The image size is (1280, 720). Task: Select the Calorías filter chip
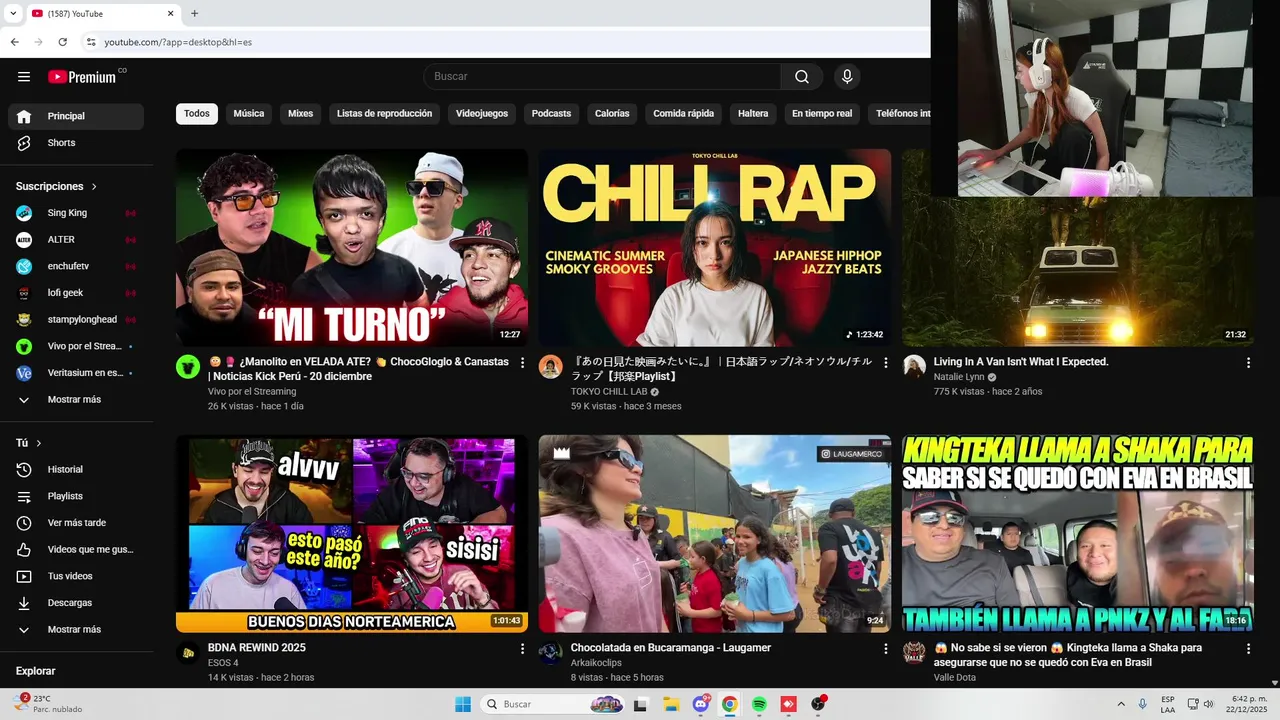(612, 114)
